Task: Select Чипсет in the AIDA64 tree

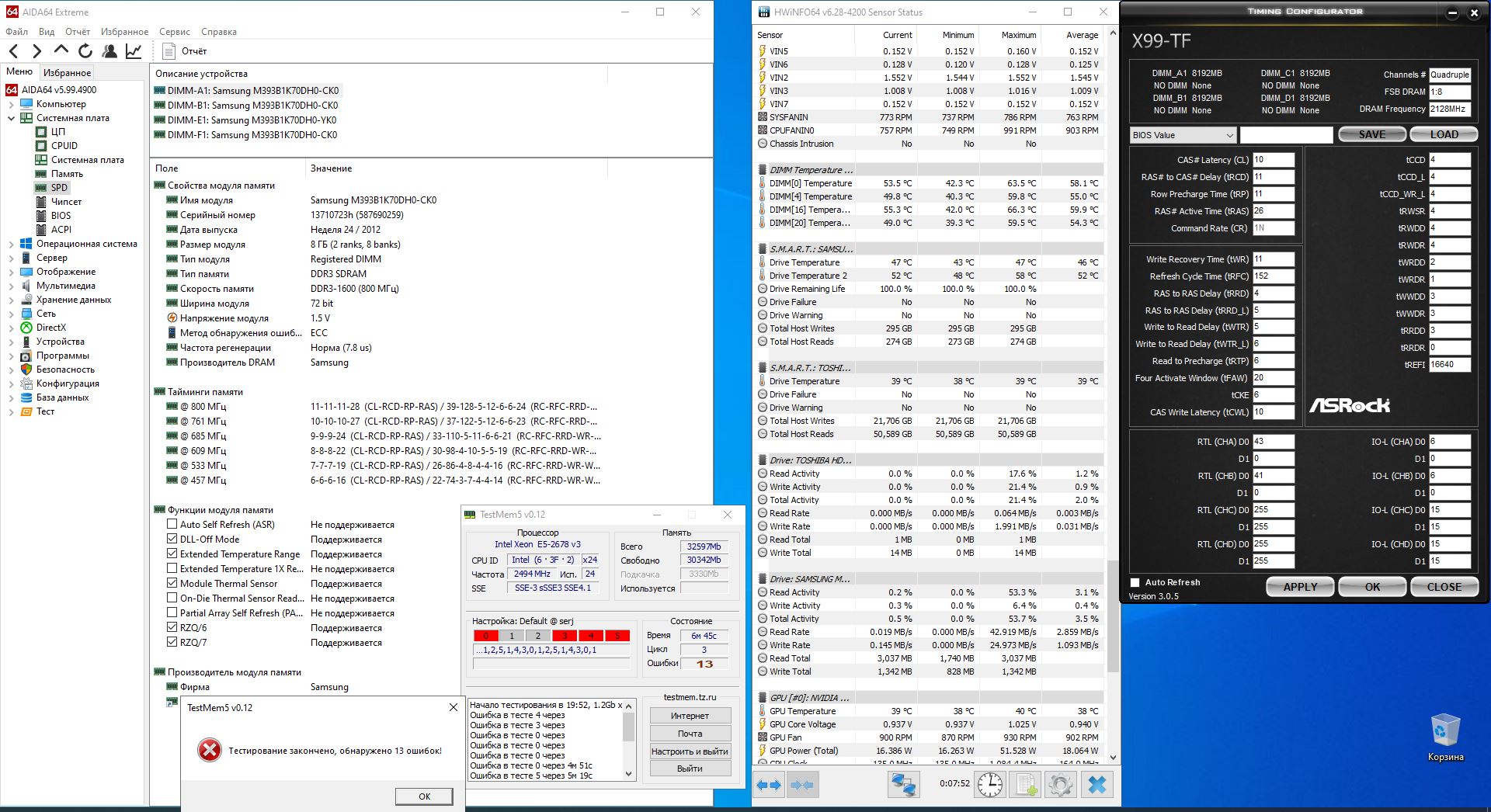Action: tap(66, 202)
